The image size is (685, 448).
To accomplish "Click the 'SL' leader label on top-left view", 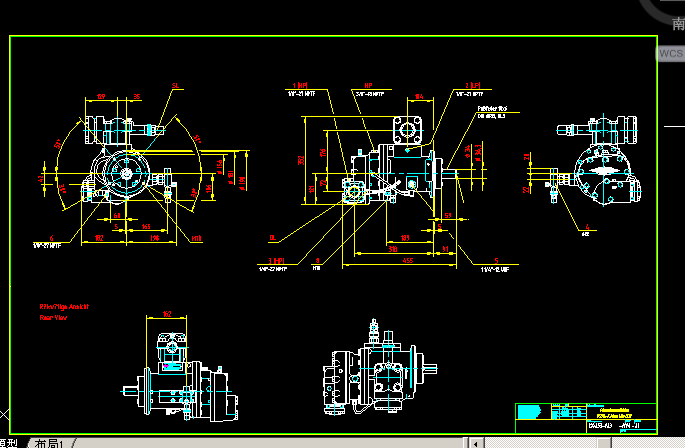I will click(x=176, y=86).
